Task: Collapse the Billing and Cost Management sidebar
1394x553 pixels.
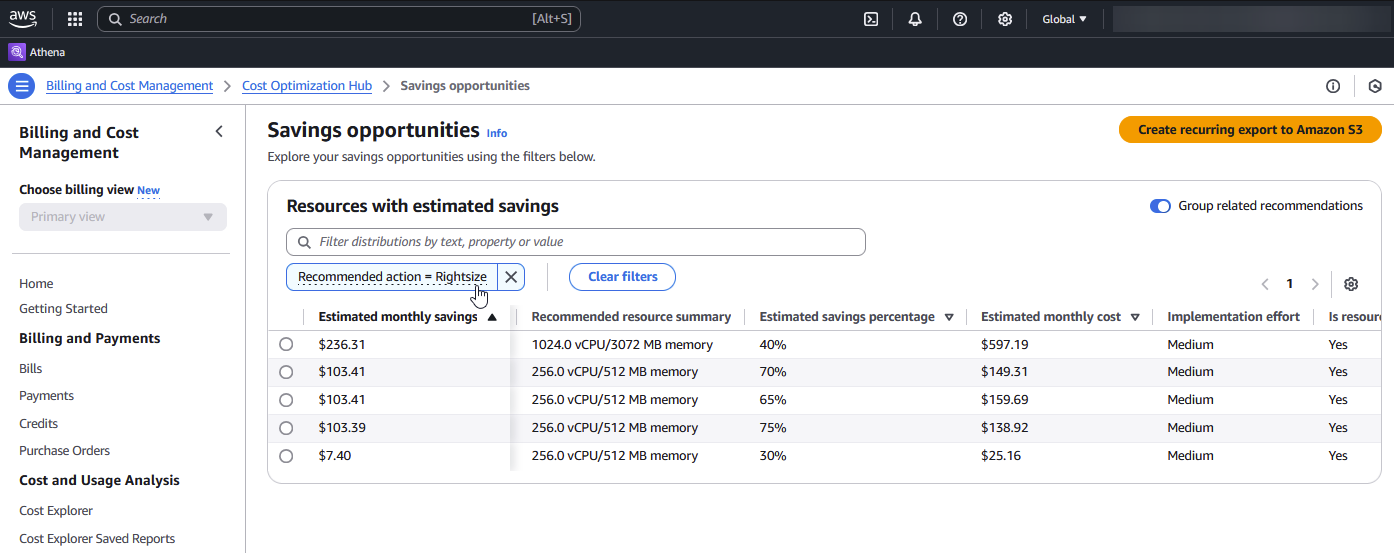Action: [219, 132]
